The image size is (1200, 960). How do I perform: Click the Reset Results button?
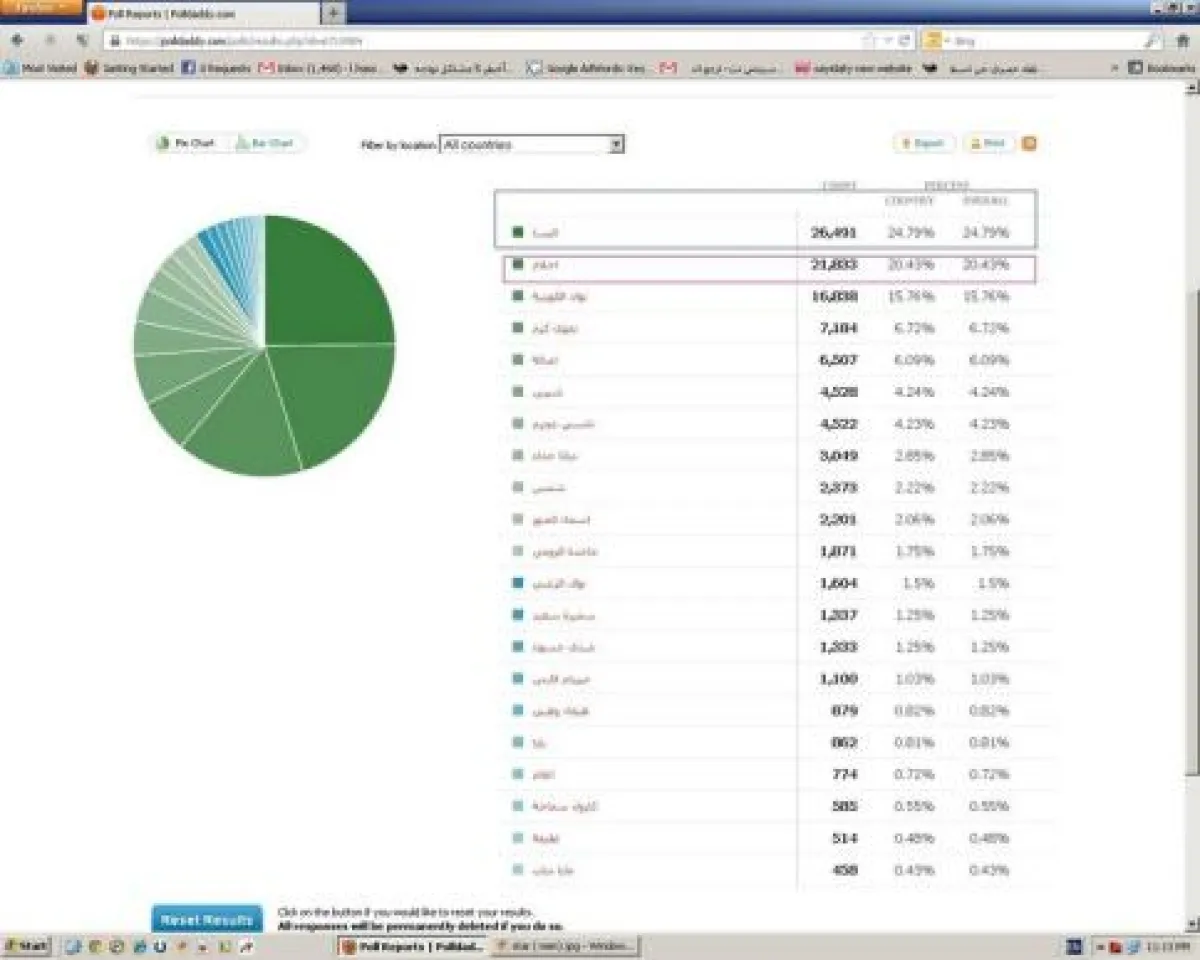coord(207,919)
